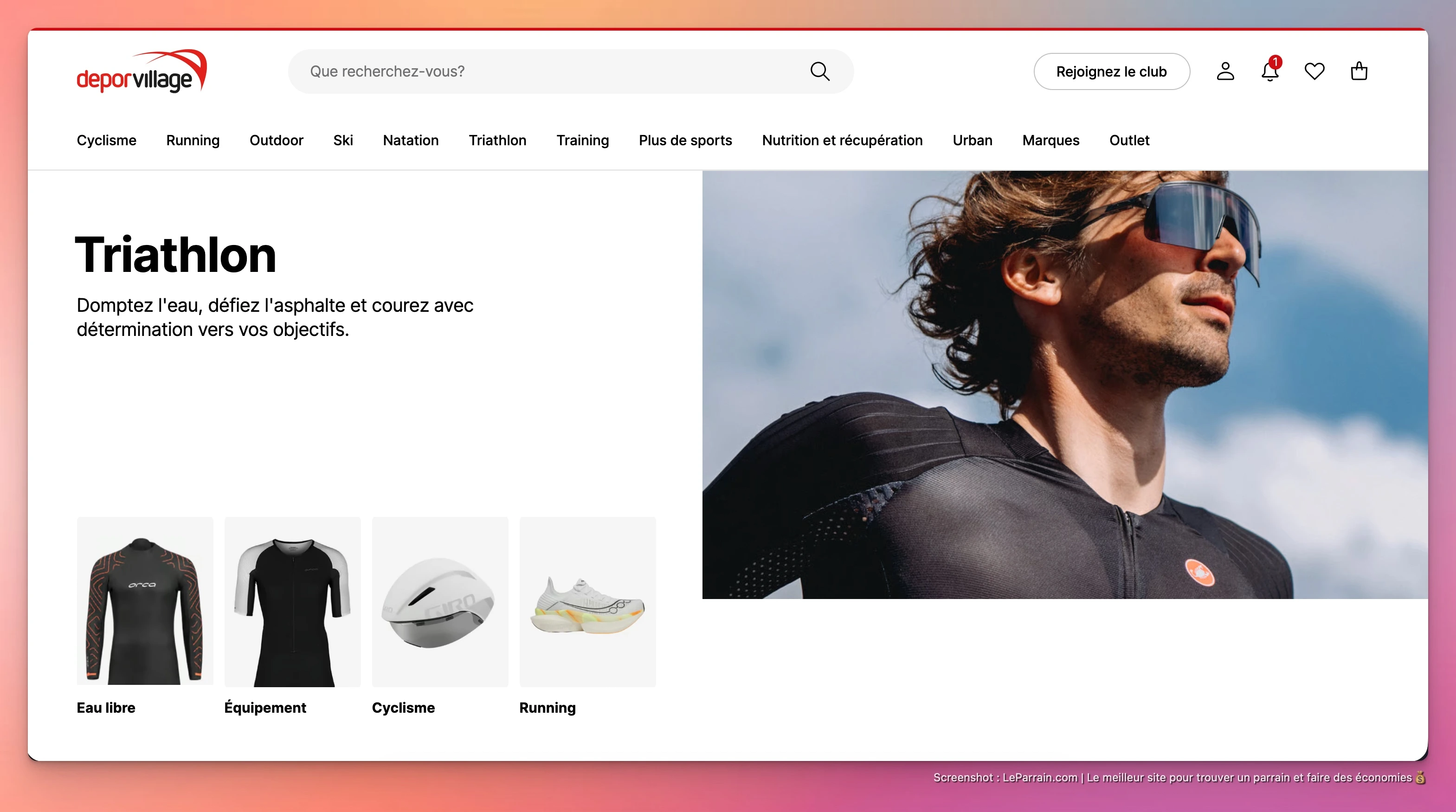The image size is (1456, 812).
Task: Select the Eau libre wetsuit thumbnail
Action: coord(145,601)
